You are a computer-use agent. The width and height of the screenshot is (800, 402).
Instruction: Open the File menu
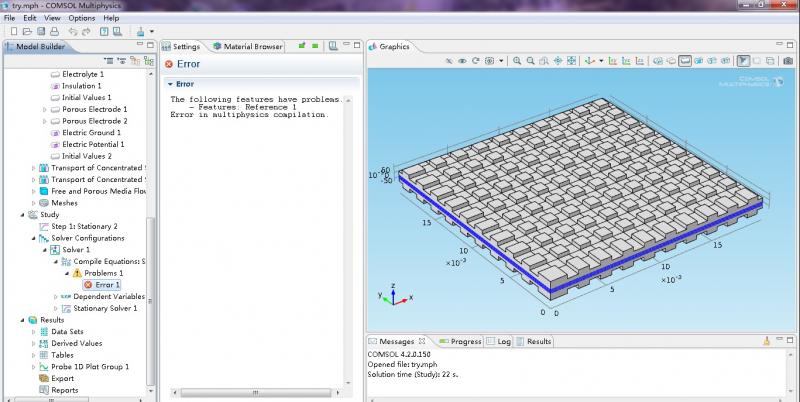tap(9, 18)
